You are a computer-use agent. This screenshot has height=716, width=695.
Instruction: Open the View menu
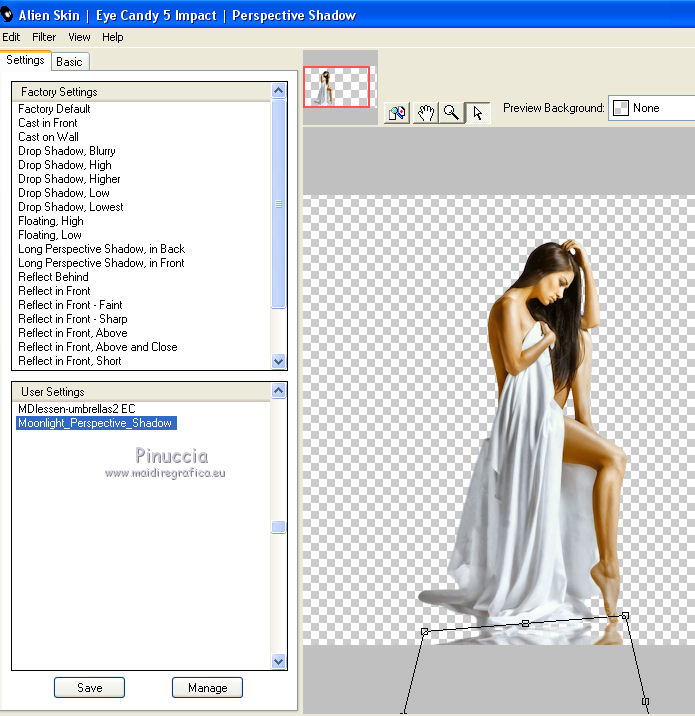(x=79, y=37)
